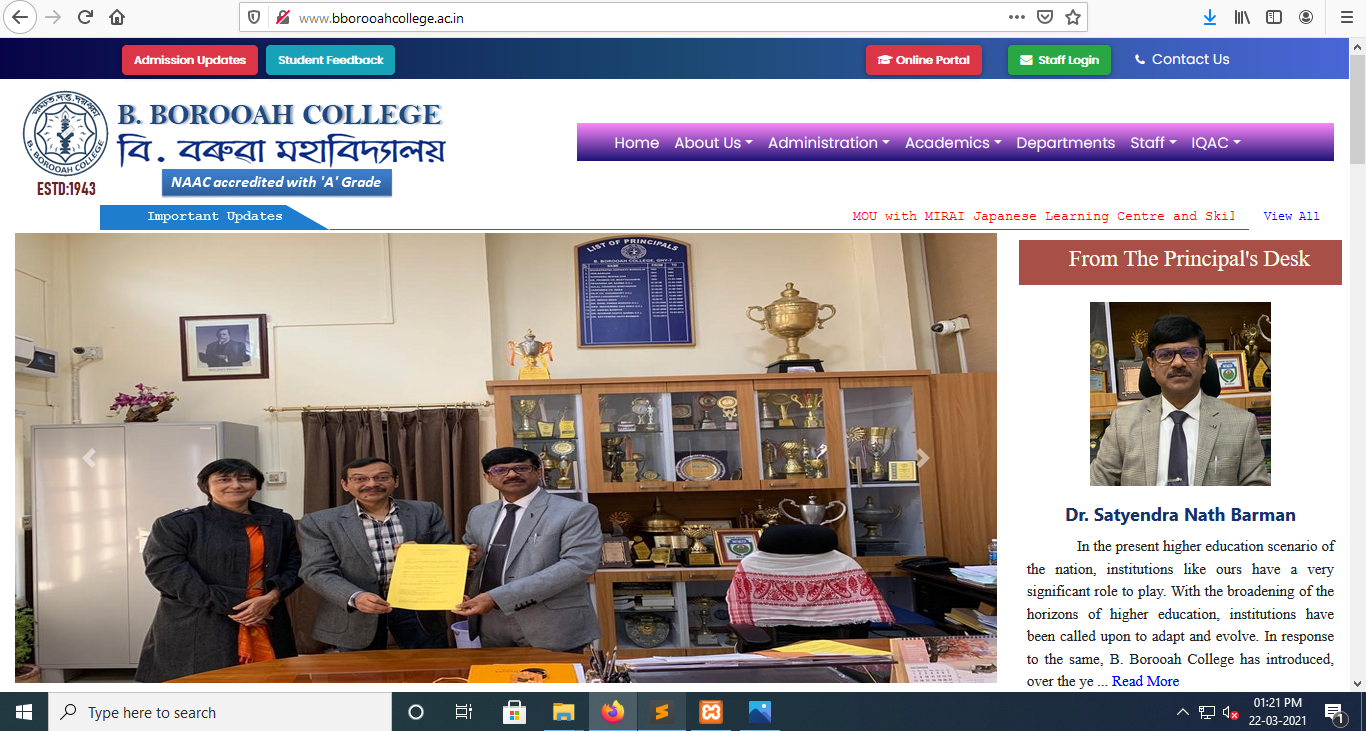This screenshot has width=1366, height=731.
Task: Save page to Pocket
Action: (x=1045, y=17)
